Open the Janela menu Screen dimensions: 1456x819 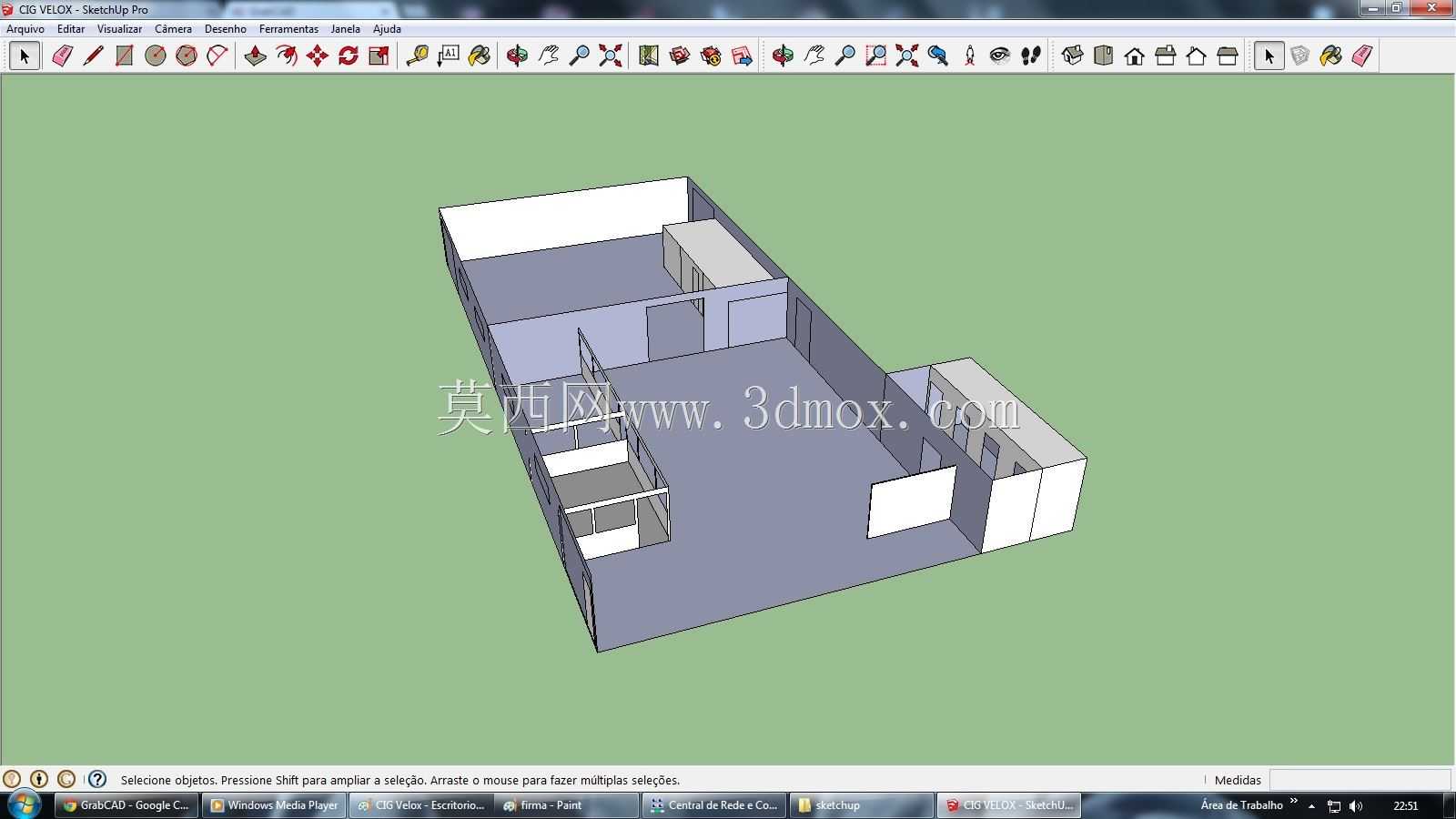345,29
